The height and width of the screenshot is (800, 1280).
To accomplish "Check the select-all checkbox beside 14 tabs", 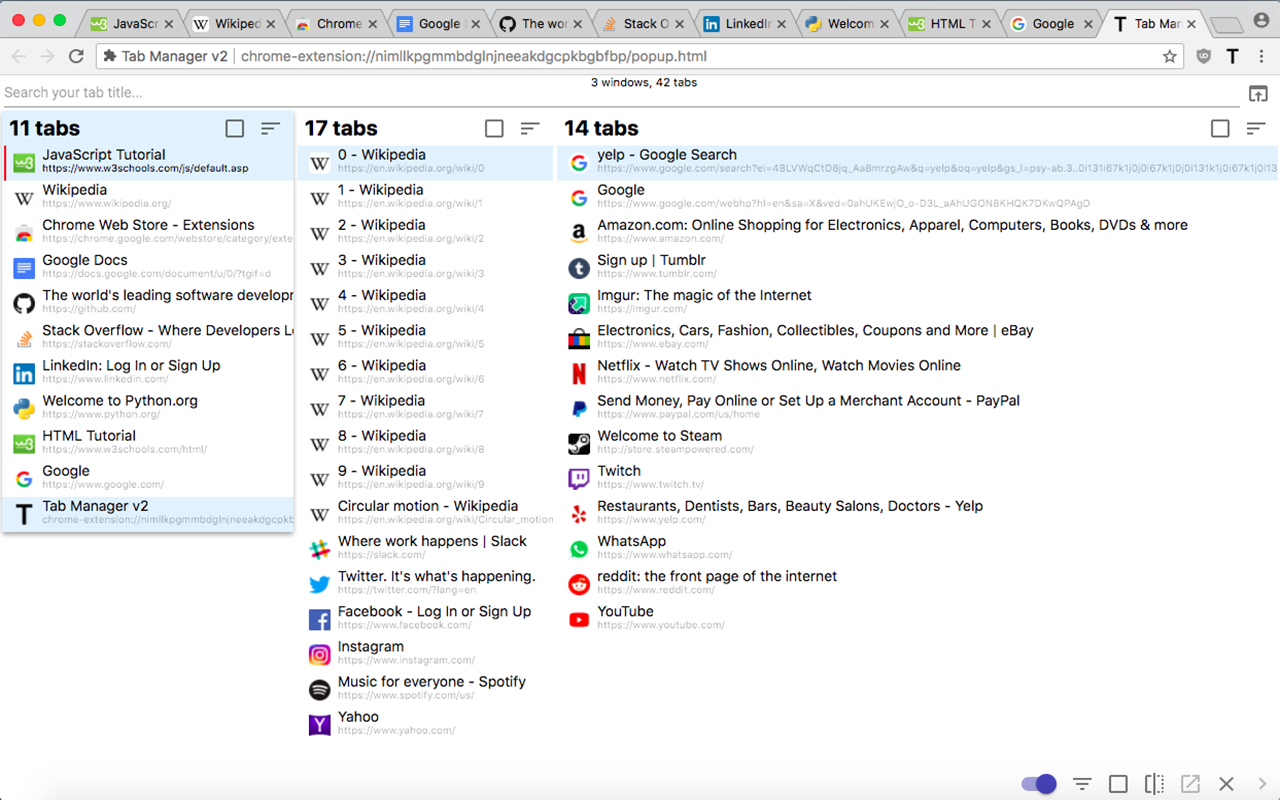I will point(1220,128).
